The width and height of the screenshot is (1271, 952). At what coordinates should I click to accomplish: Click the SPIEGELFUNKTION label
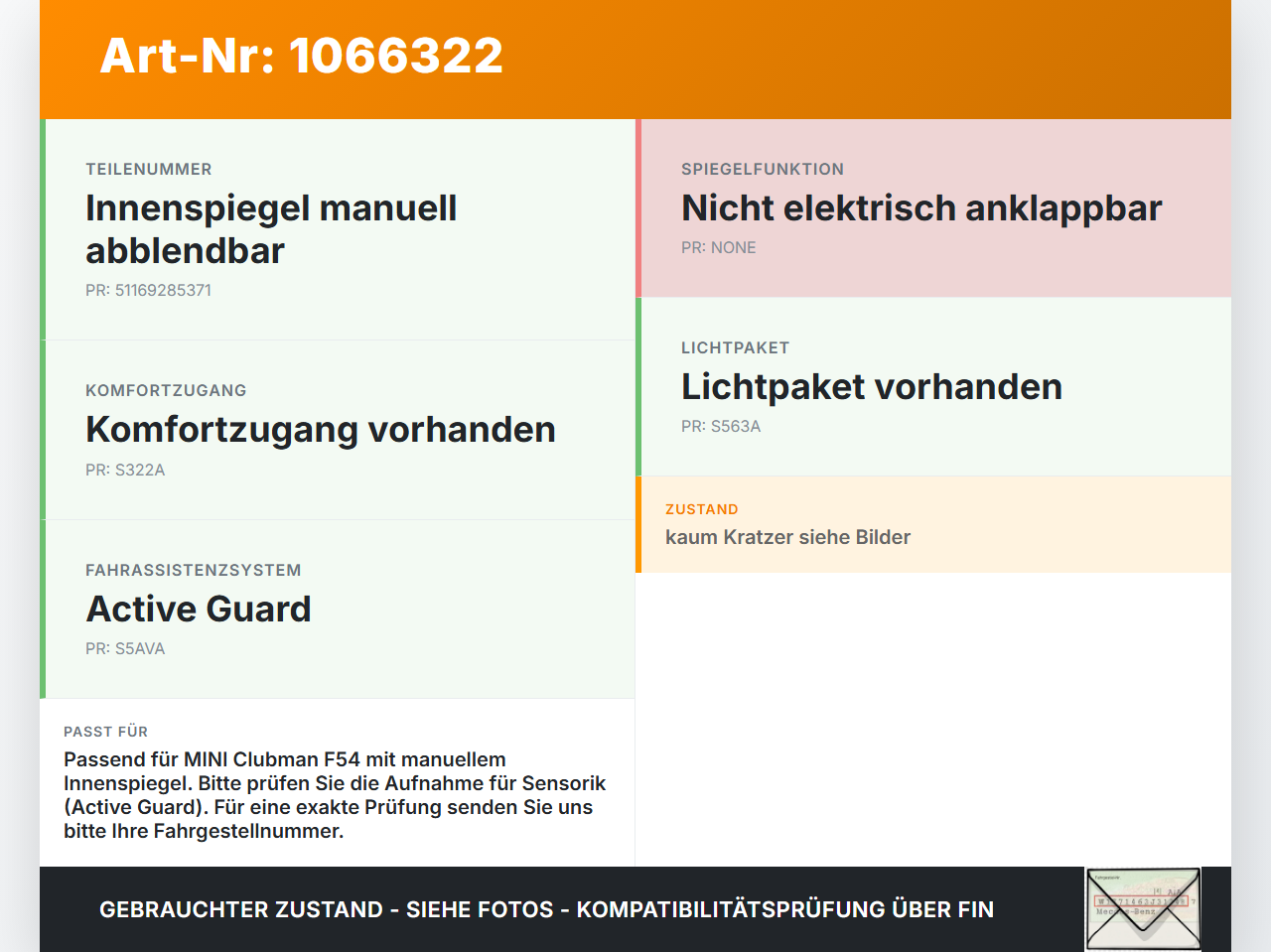[x=763, y=170]
